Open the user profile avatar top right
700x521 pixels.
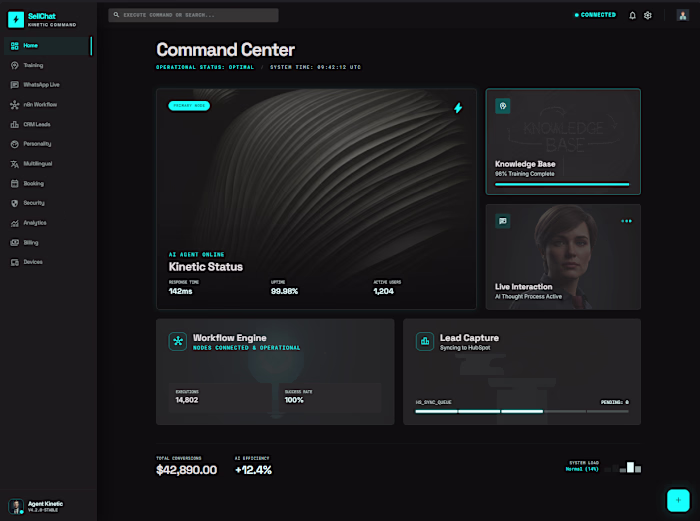click(683, 16)
